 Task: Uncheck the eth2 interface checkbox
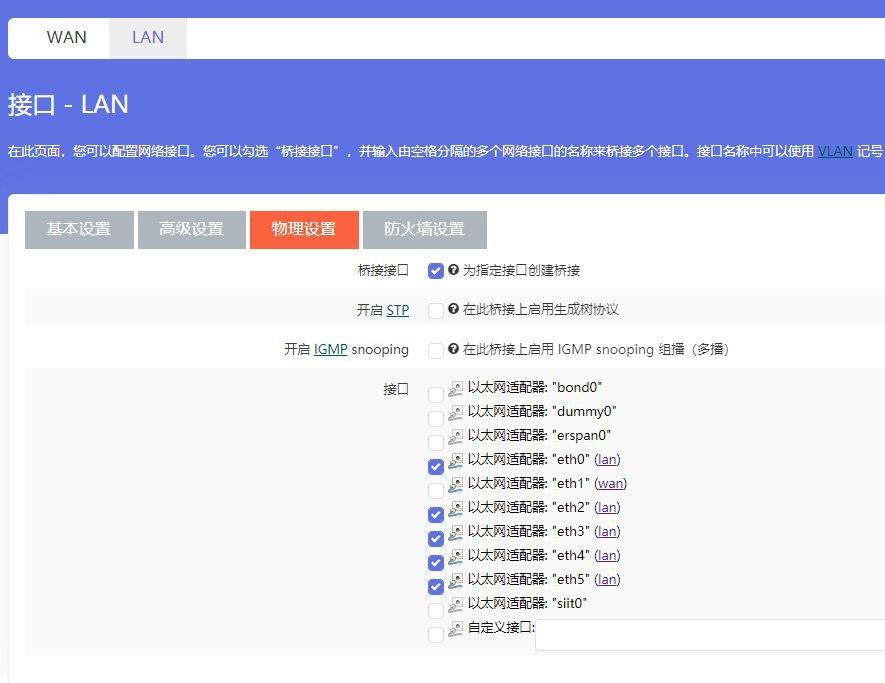(436, 515)
